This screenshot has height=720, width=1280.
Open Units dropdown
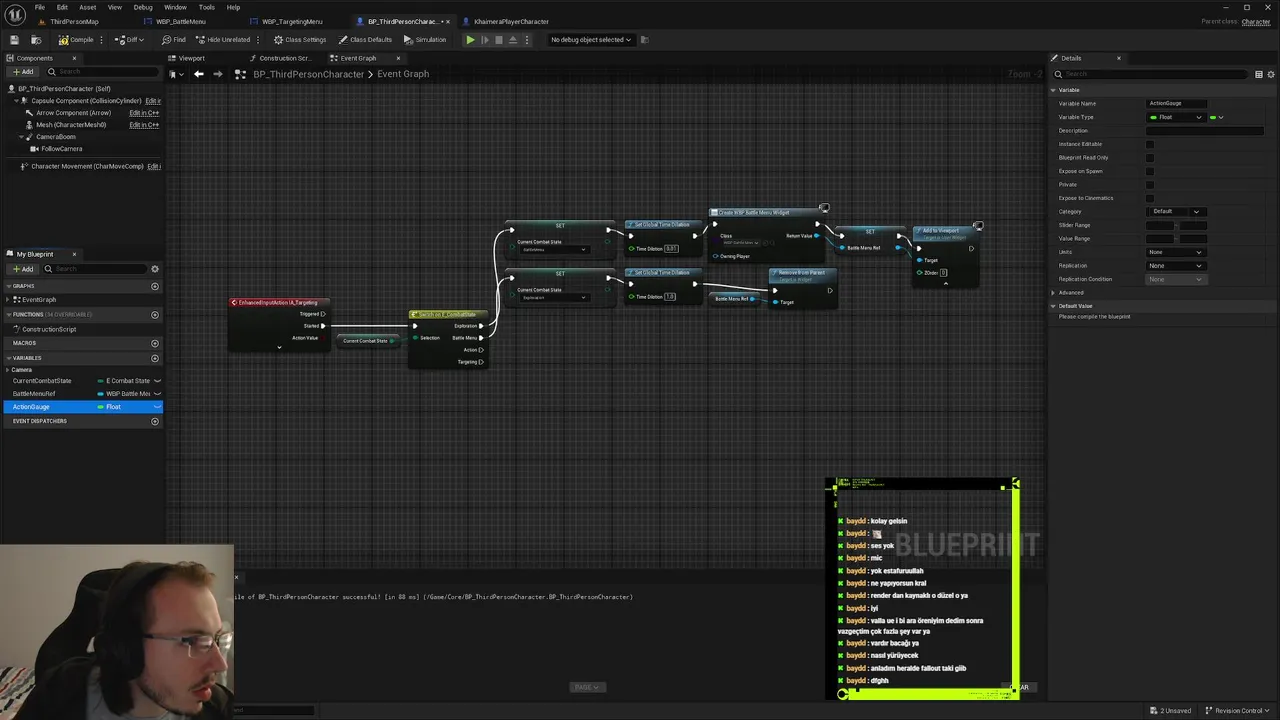1176,252
